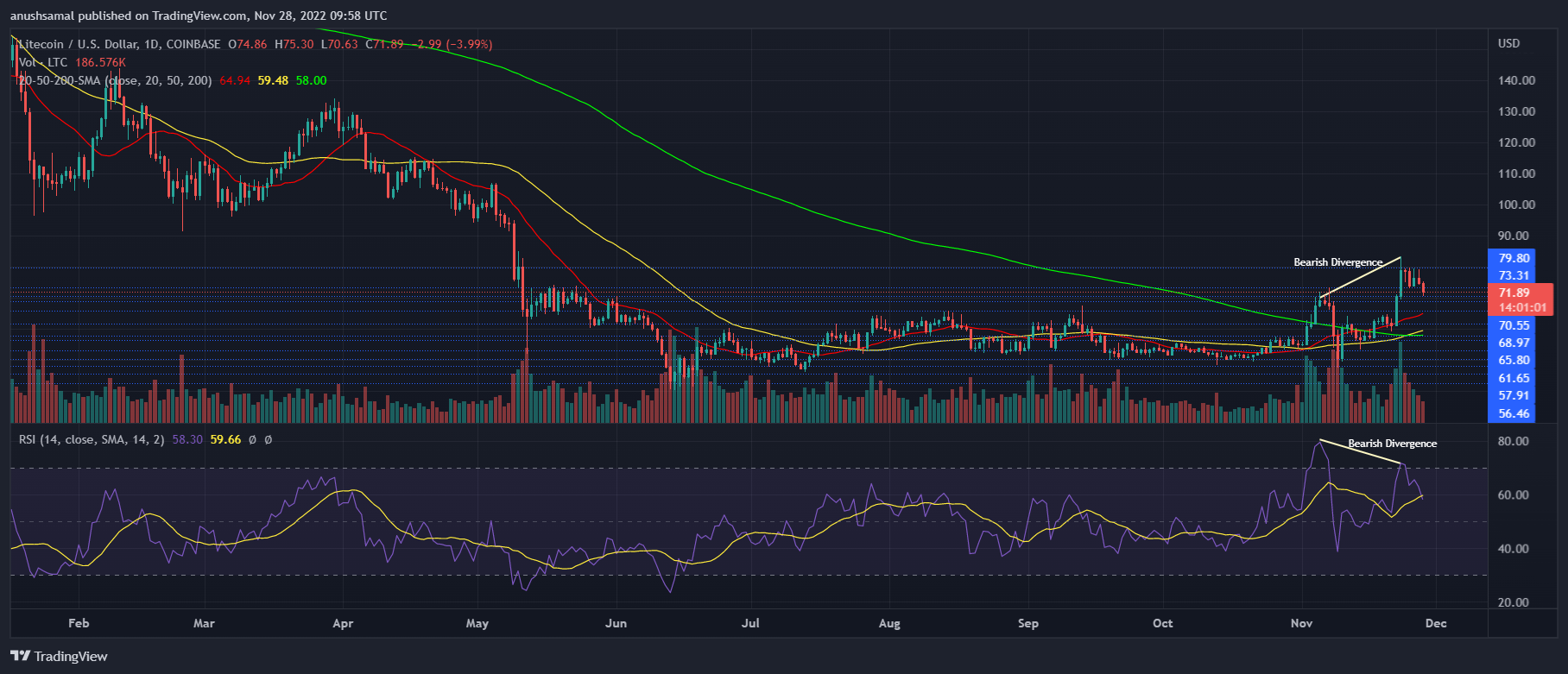Click the May label on time axis
The height and width of the screenshot is (674, 1568).
coord(477,623)
